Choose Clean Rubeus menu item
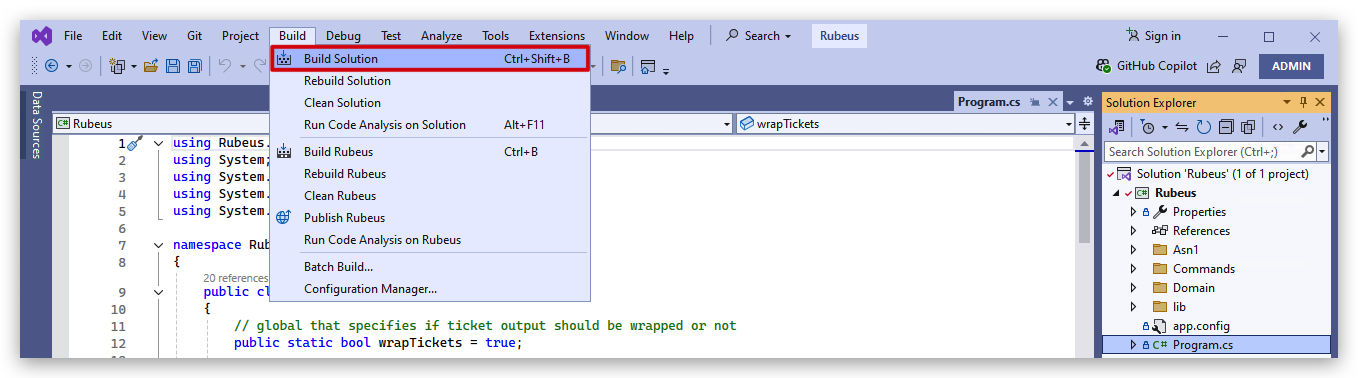Screen dimensions: 1358x378 coord(430,196)
